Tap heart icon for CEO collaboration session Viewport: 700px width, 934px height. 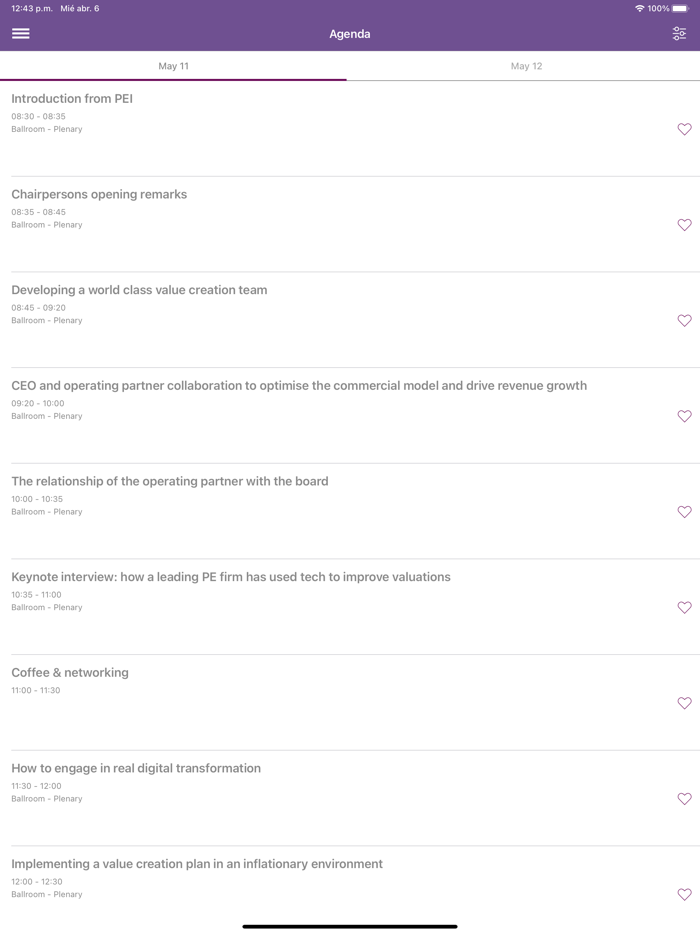(x=684, y=416)
